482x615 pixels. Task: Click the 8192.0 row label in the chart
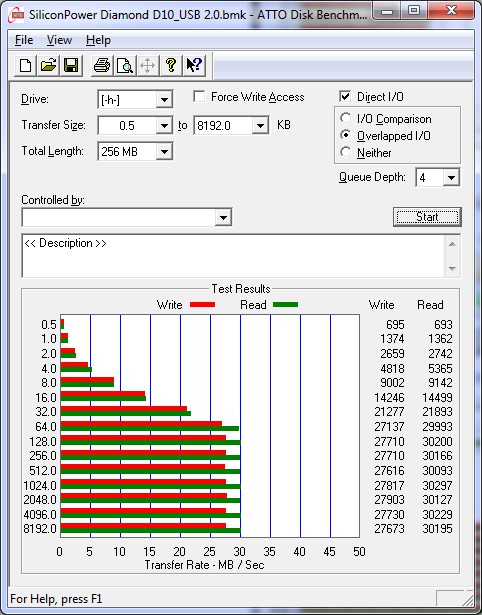(40, 529)
